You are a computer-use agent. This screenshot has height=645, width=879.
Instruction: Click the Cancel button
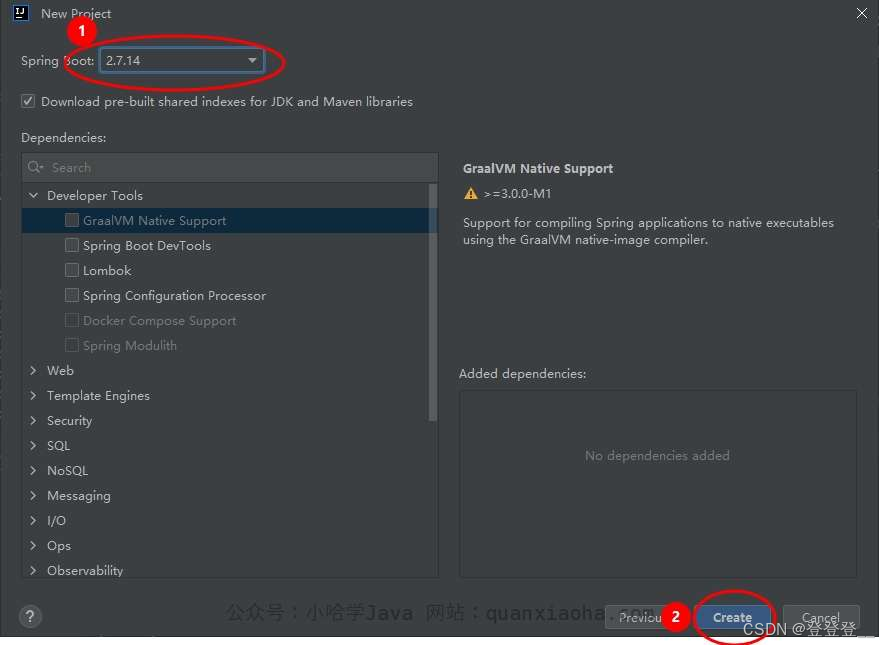[x=821, y=617]
